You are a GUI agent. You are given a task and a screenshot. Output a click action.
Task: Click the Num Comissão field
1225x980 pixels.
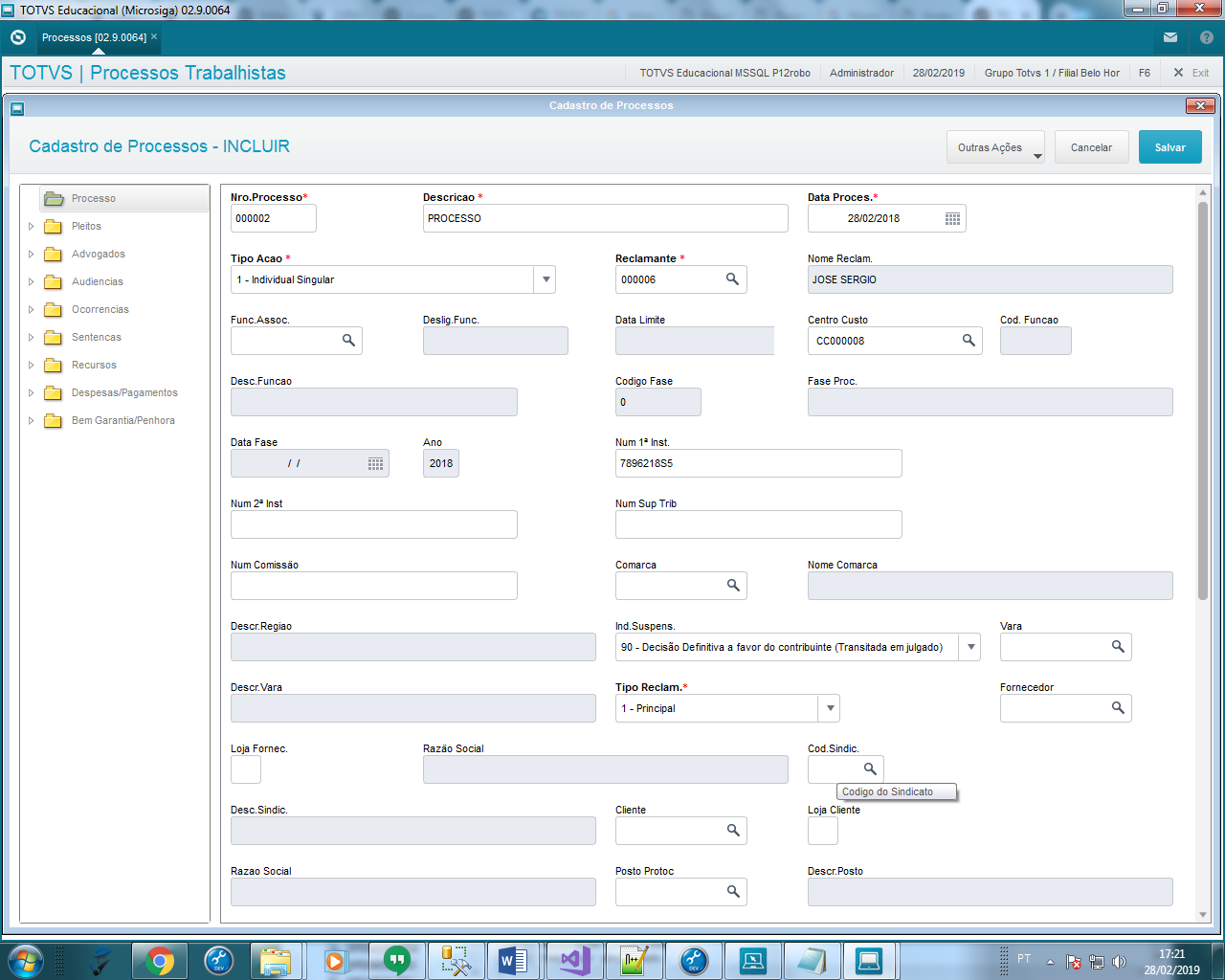374,586
